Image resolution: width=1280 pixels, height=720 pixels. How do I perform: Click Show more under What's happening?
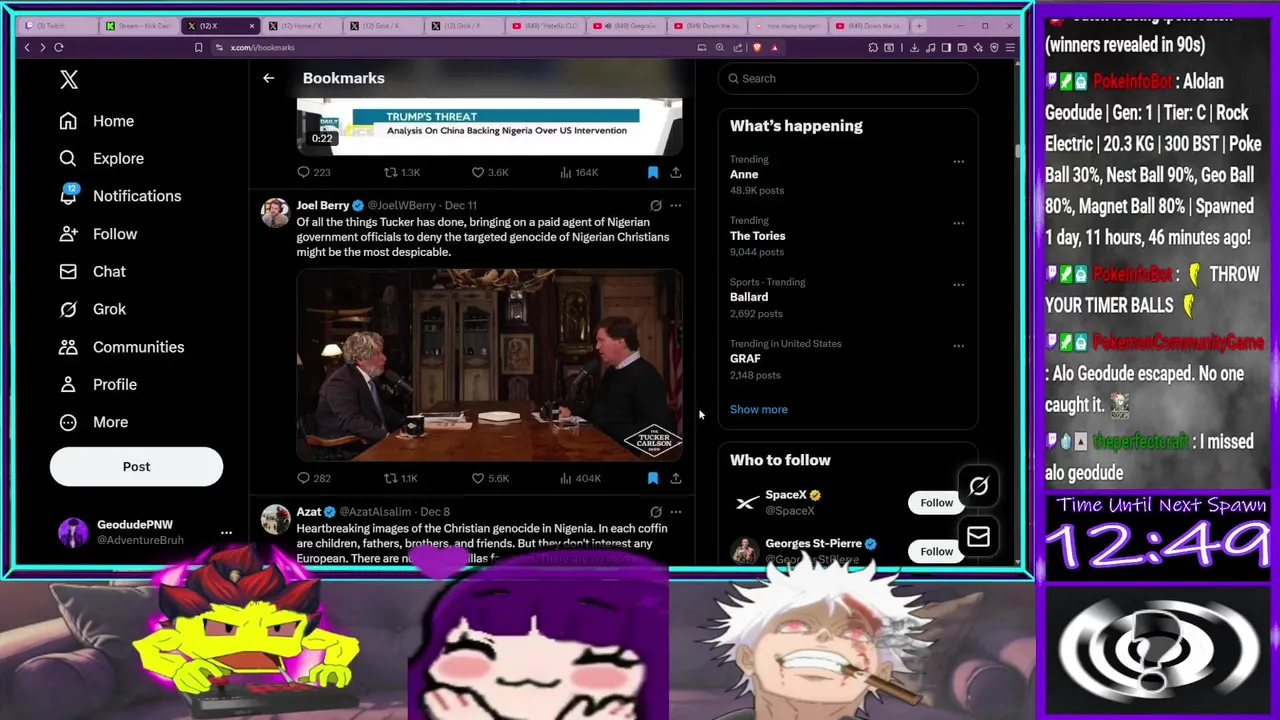coord(758,409)
